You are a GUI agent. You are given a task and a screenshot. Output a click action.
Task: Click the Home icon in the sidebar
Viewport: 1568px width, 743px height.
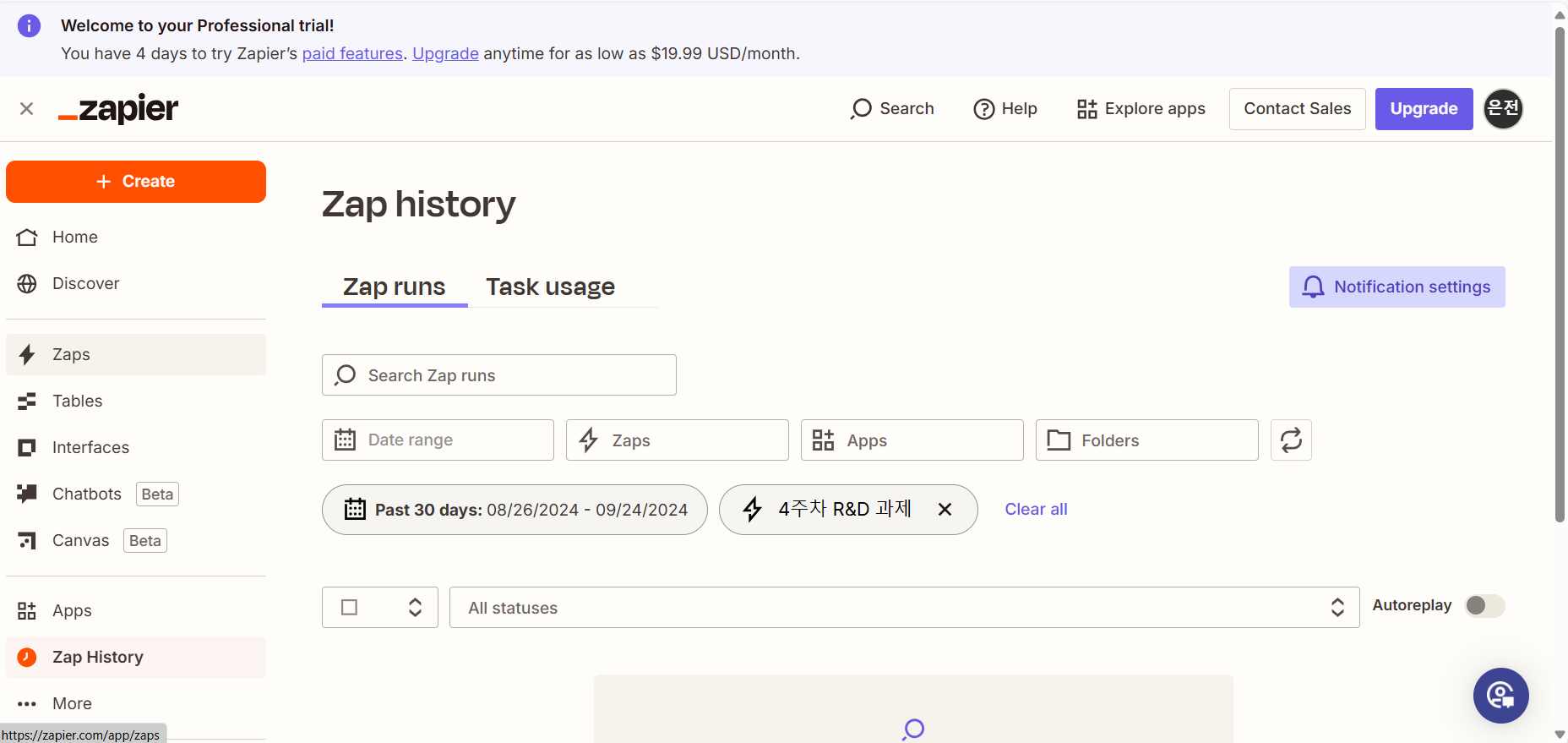tap(27, 238)
